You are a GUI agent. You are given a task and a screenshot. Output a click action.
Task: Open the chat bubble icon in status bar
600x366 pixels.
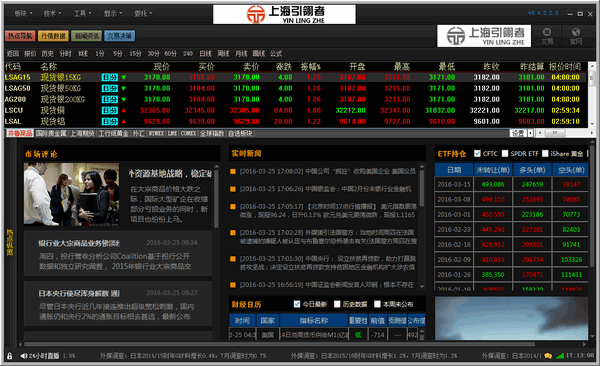pyautogui.click(x=548, y=356)
